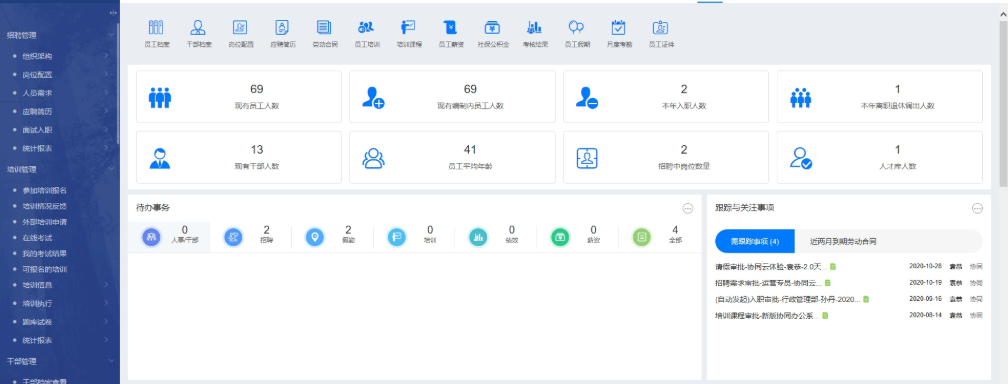The height and width of the screenshot is (384, 1008).
Task: Collapse the left sidebar with top toggle icon
Action: [112, 13]
